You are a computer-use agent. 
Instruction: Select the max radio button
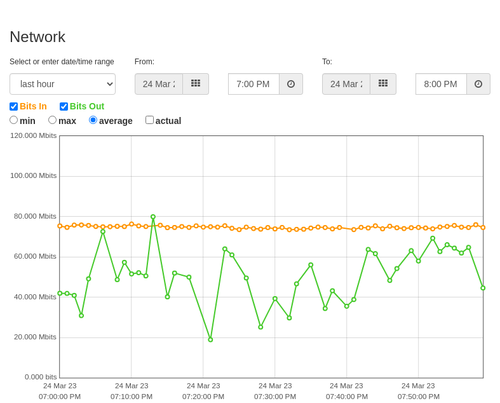pyautogui.click(x=52, y=120)
